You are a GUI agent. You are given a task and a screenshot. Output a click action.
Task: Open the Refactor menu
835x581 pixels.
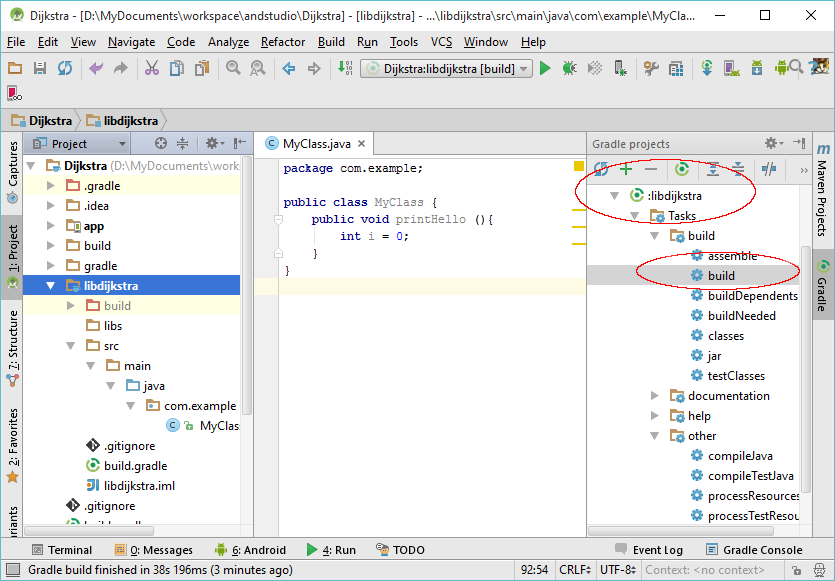(x=283, y=42)
